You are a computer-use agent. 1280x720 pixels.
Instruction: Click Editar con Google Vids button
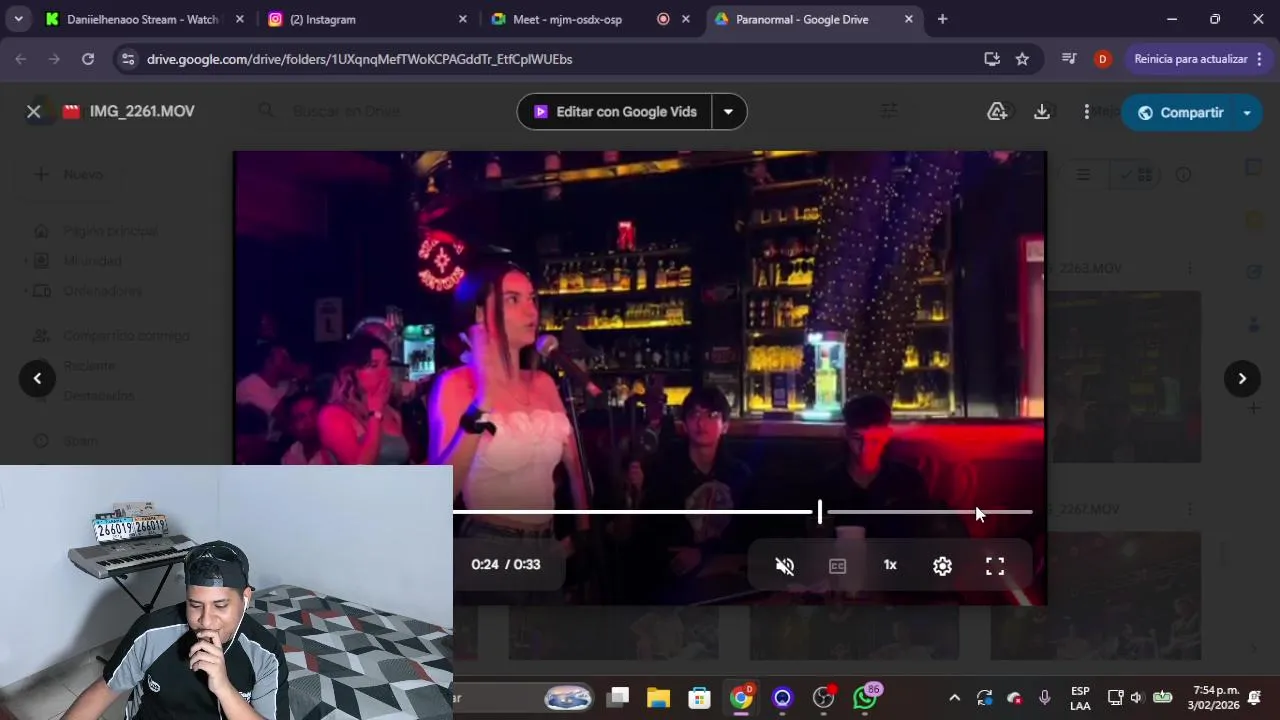click(x=614, y=111)
